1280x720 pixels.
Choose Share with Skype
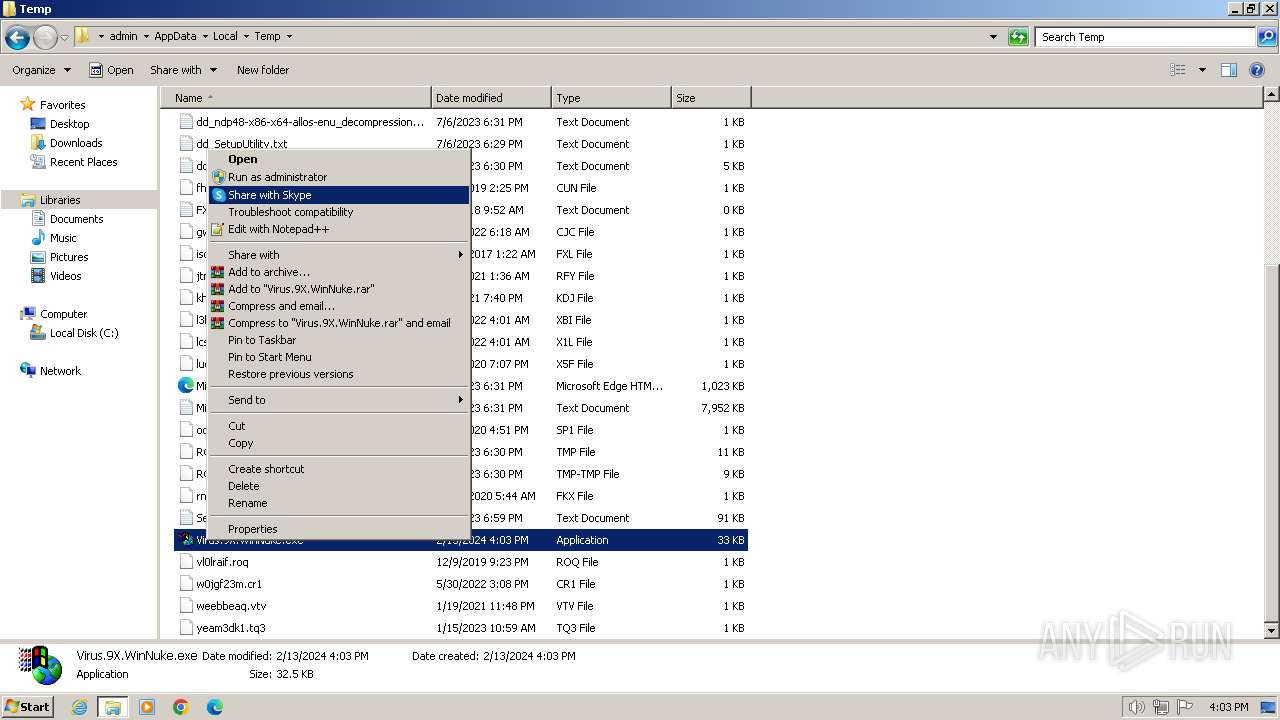[338, 195]
